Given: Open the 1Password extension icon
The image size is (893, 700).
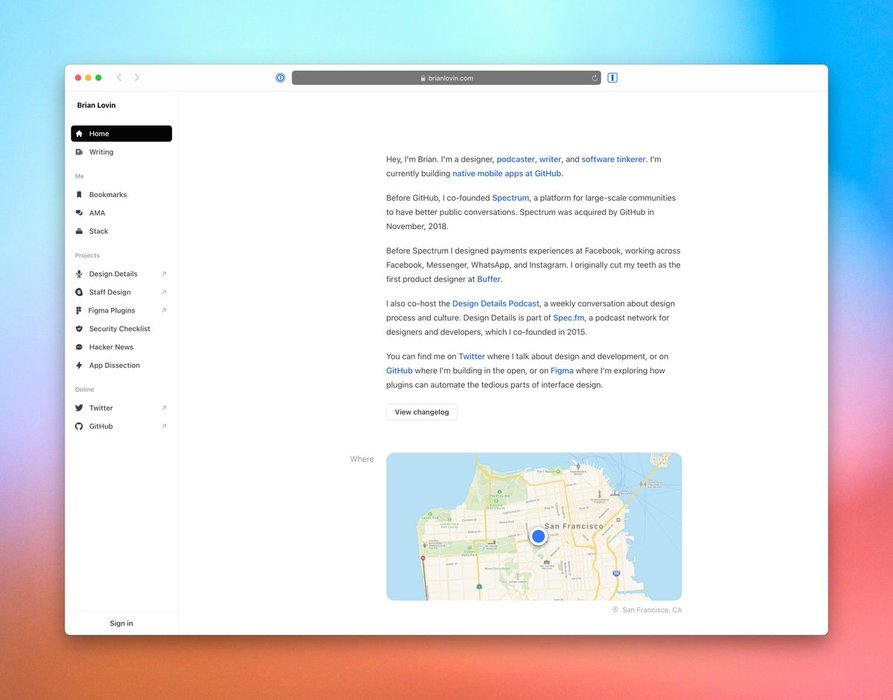Looking at the screenshot, I should [280, 78].
